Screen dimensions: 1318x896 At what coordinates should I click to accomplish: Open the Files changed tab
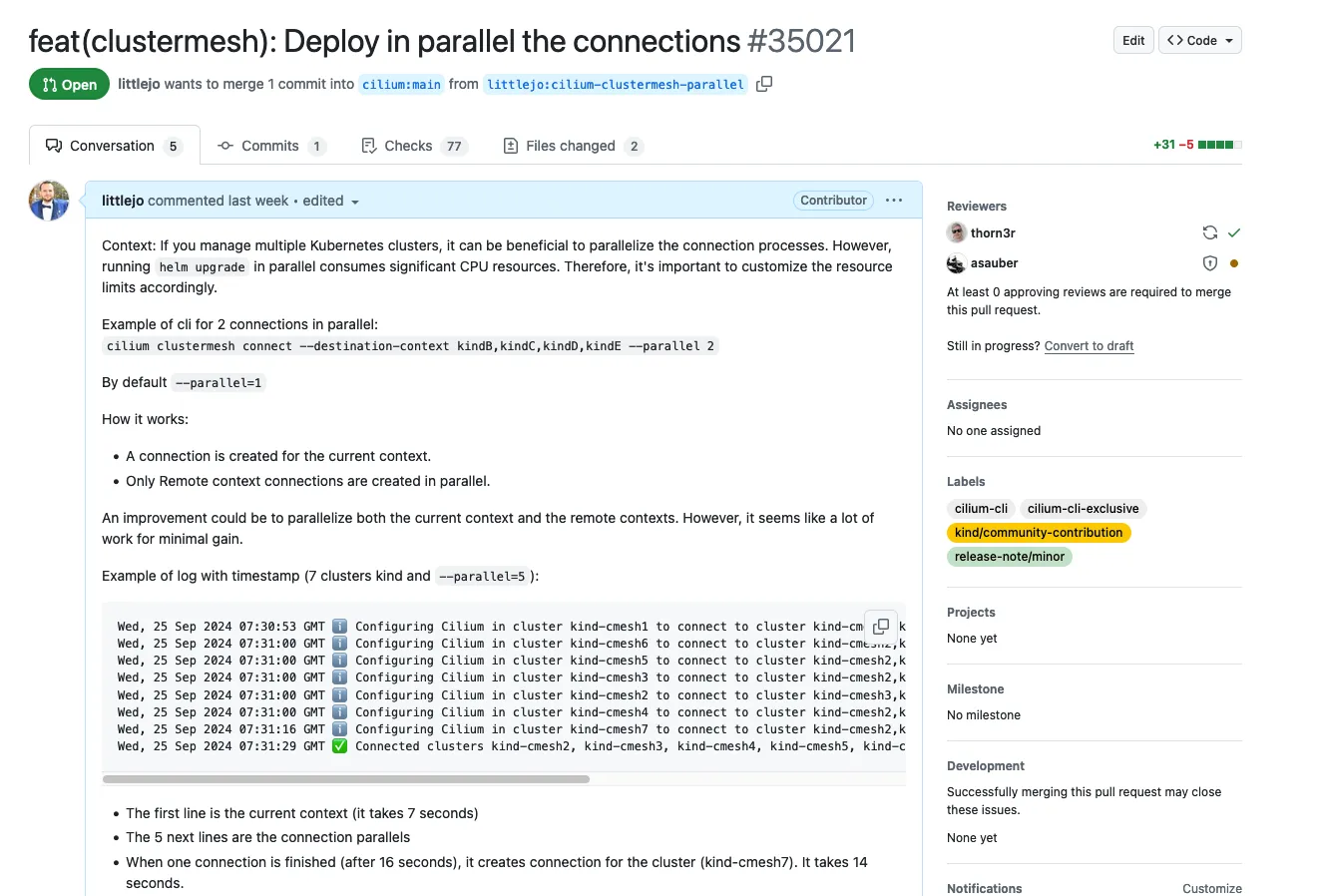[x=572, y=146]
